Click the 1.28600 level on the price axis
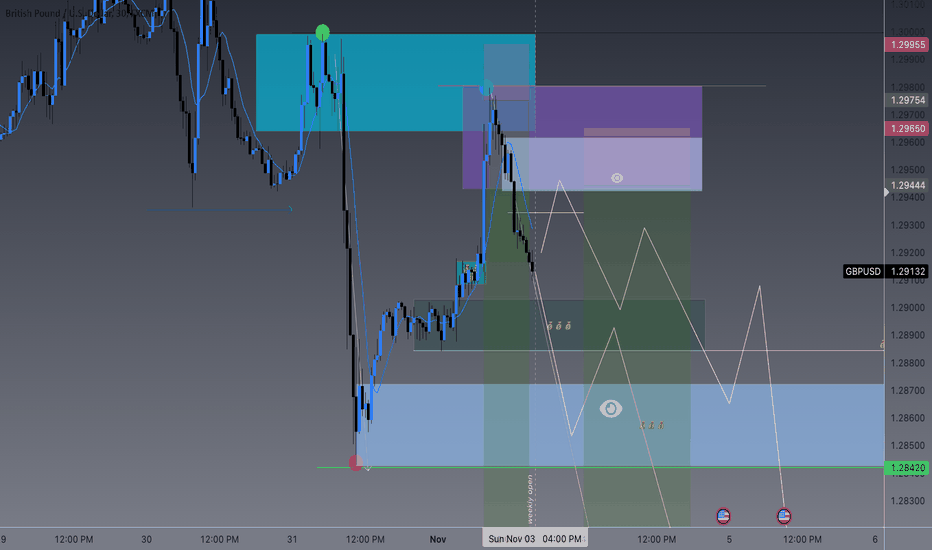Screen dimensions: 932x550 [x=908, y=418]
